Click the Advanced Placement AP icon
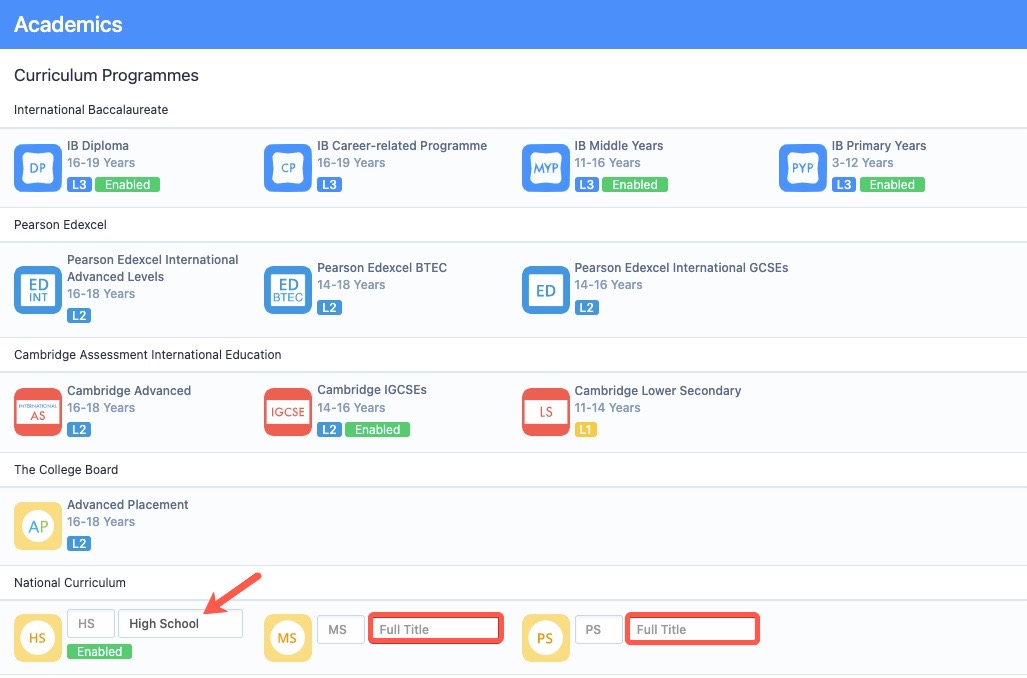1027x678 pixels. click(x=37, y=524)
